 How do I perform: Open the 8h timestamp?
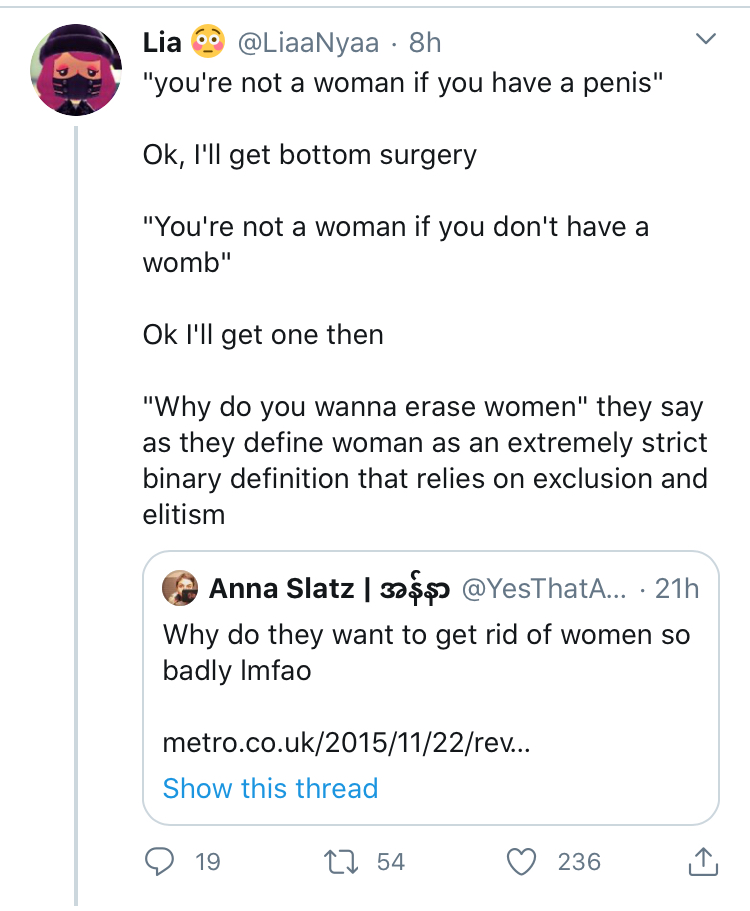[x=425, y=42]
